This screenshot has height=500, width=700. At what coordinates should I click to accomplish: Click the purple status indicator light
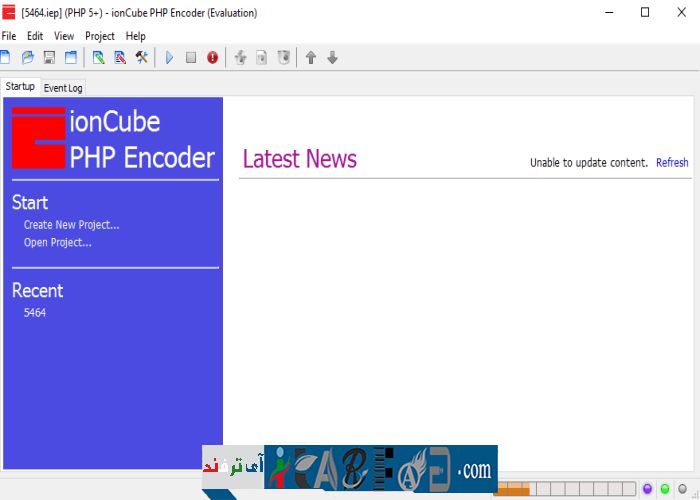coord(647,489)
